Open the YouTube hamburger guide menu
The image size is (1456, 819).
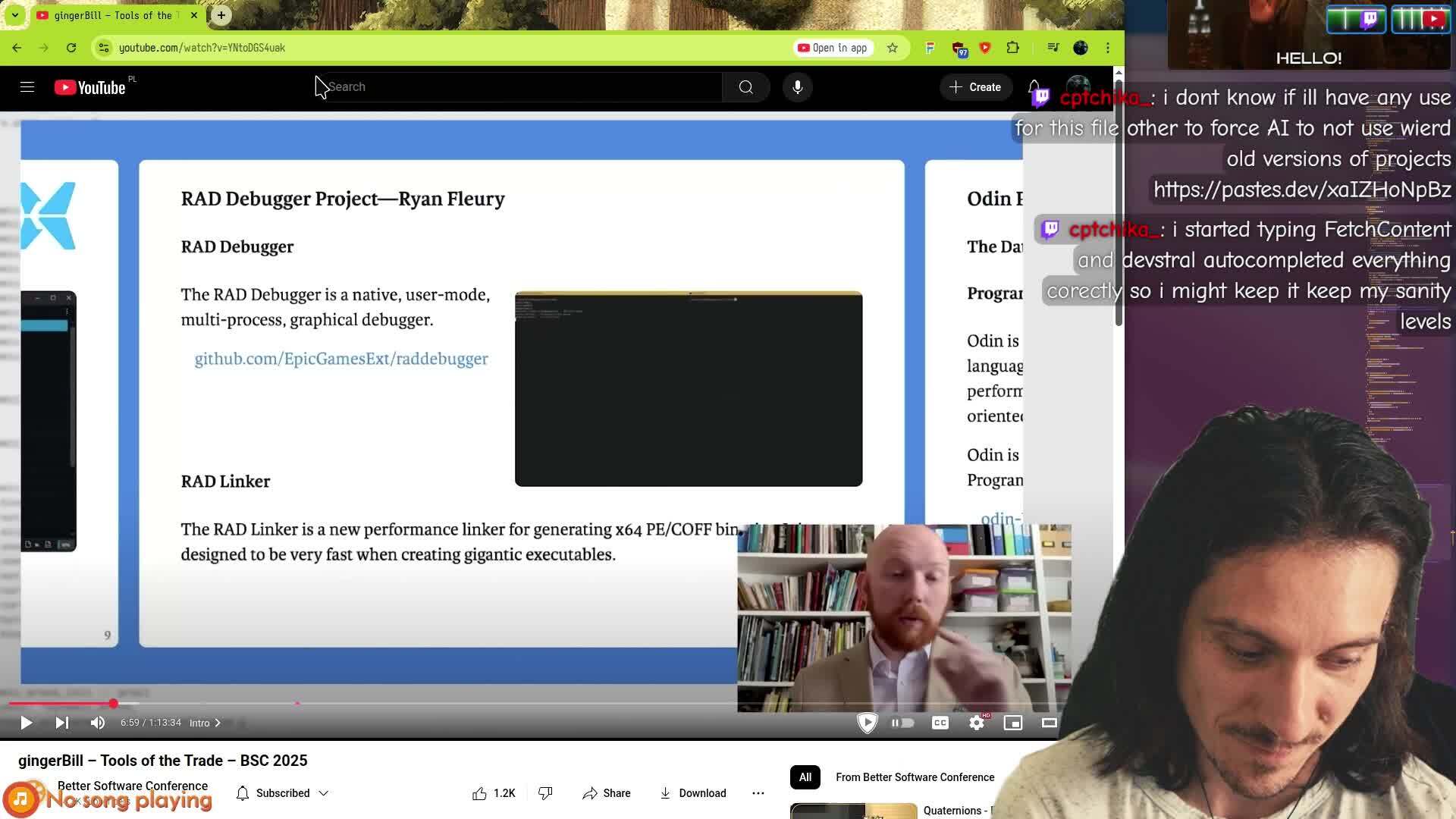pyautogui.click(x=27, y=87)
